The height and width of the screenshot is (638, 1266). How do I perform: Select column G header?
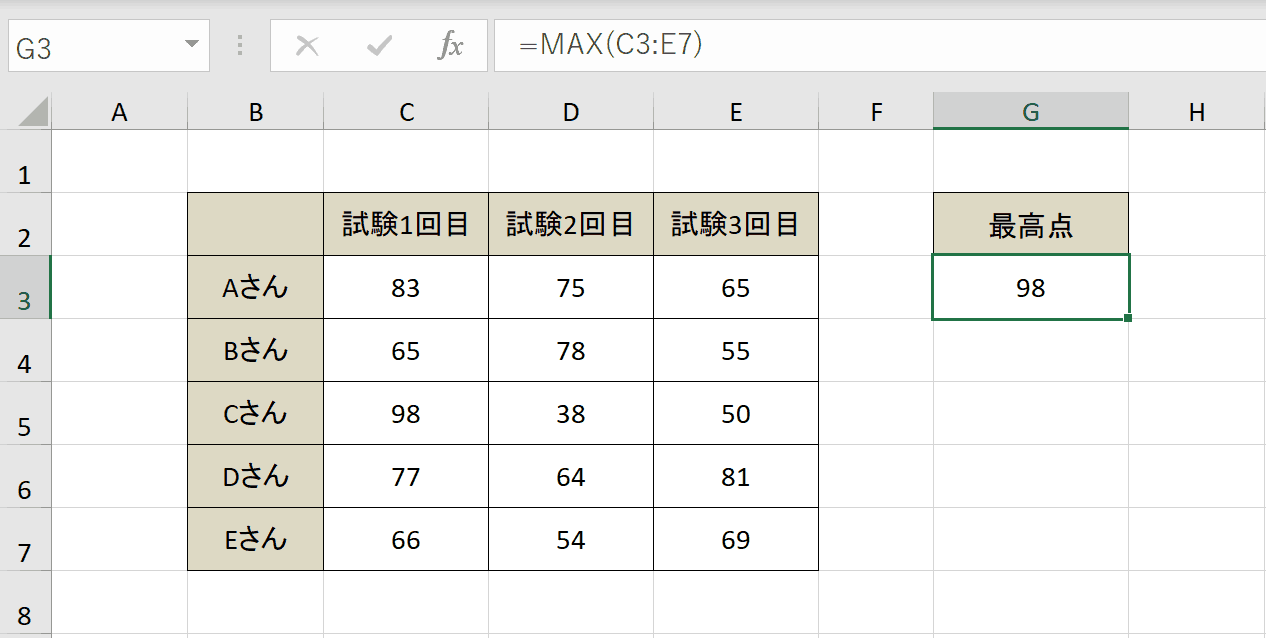(x=1031, y=112)
